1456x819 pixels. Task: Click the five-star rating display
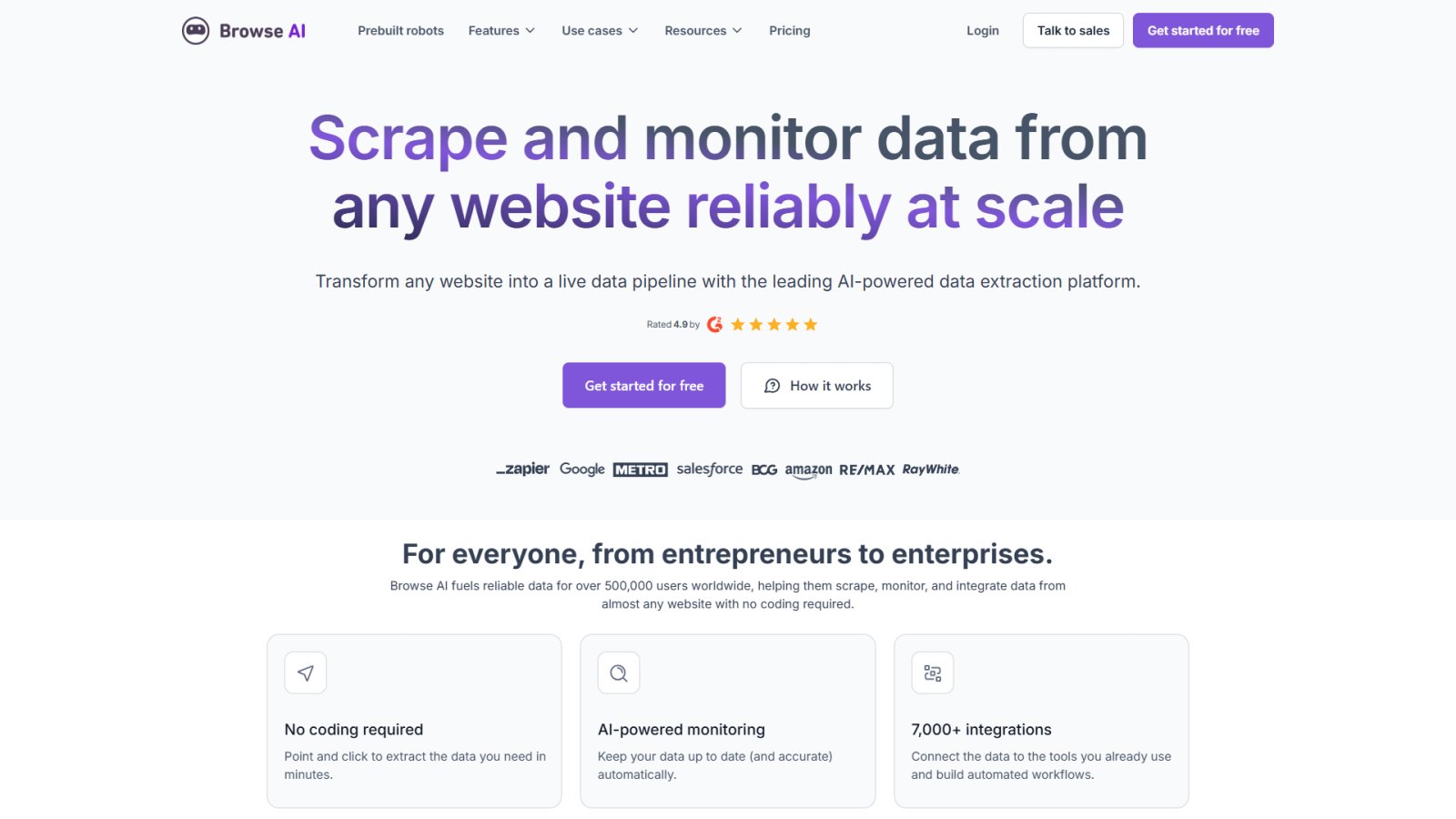pyautogui.click(x=773, y=324)
